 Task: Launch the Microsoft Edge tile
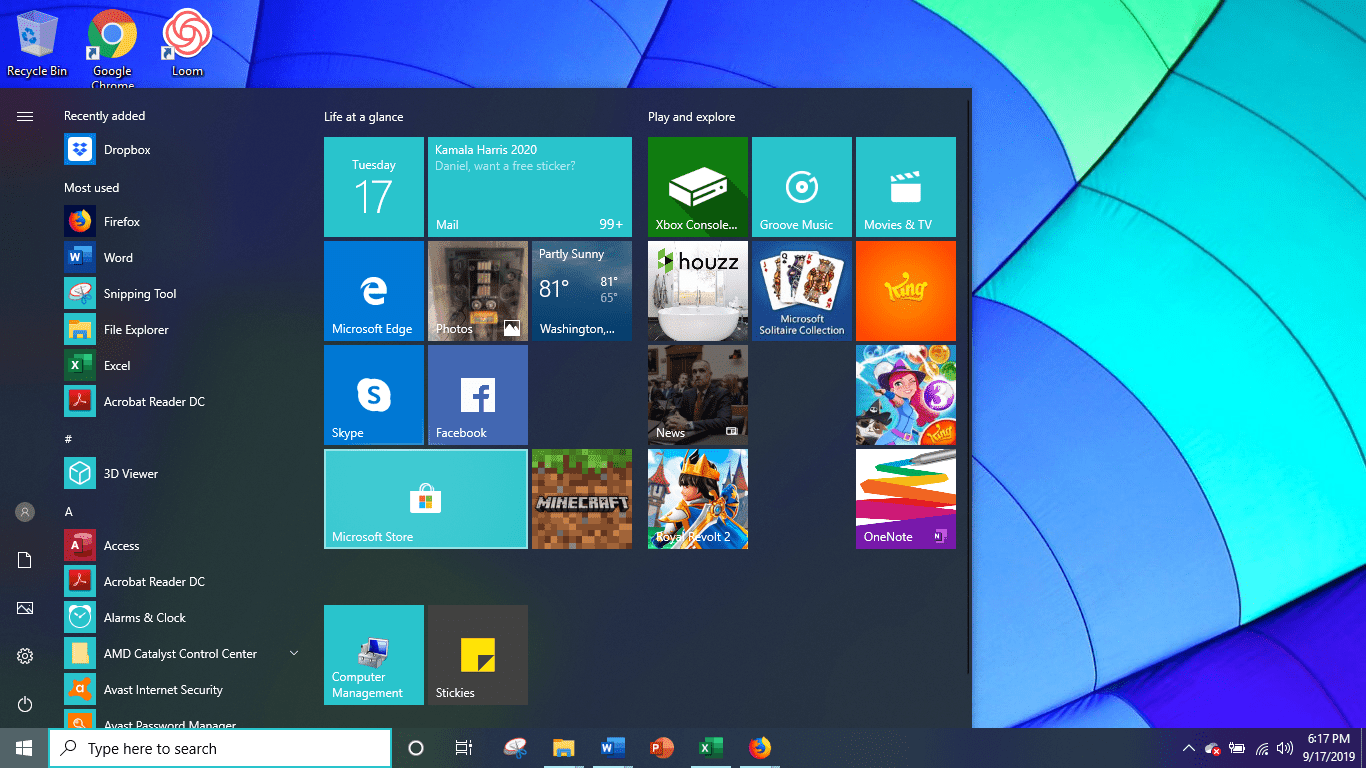click(374, 291)
